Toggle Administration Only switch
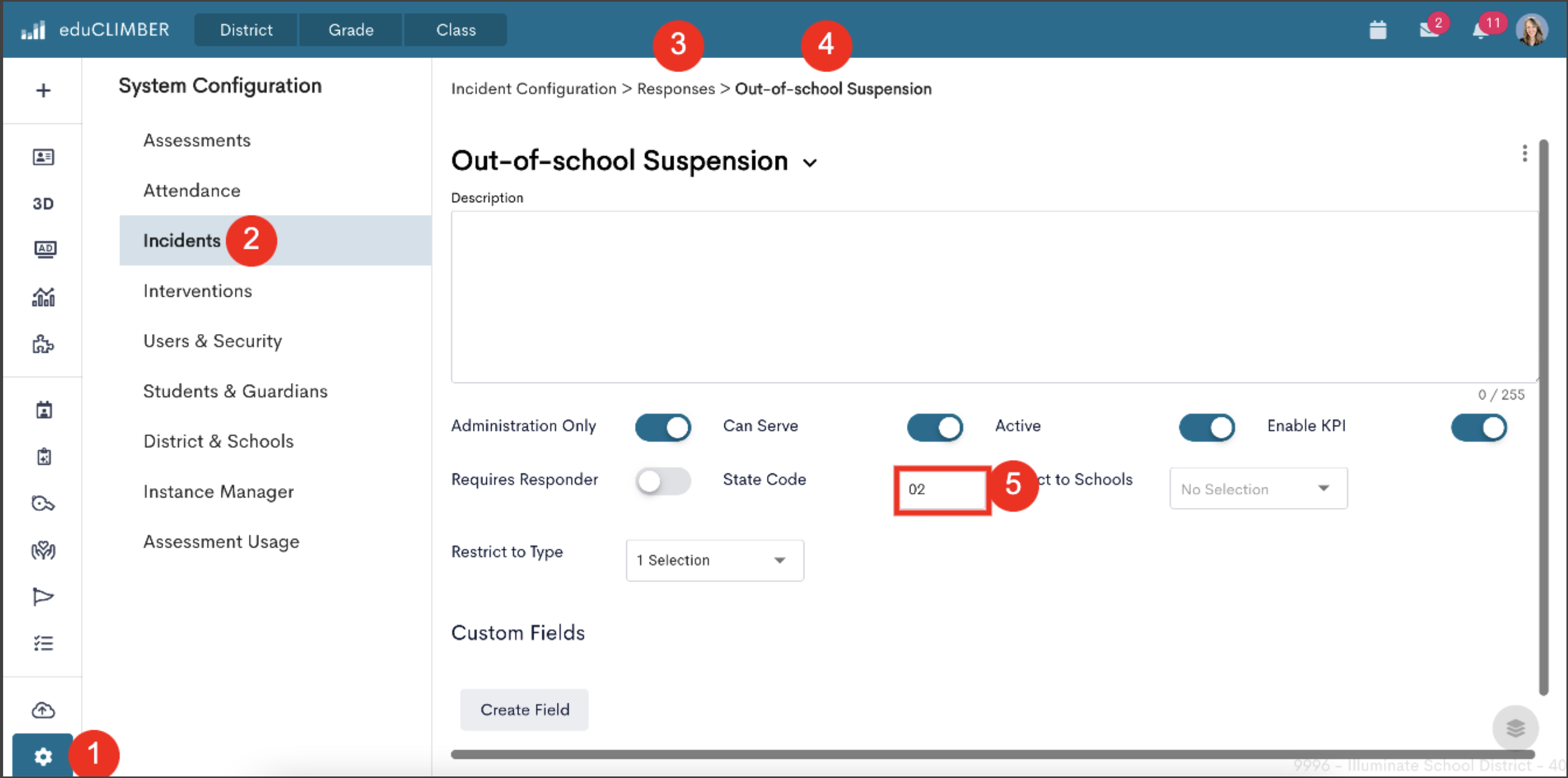The width and height of the screenshot is (1568, 778). point(663,428)
